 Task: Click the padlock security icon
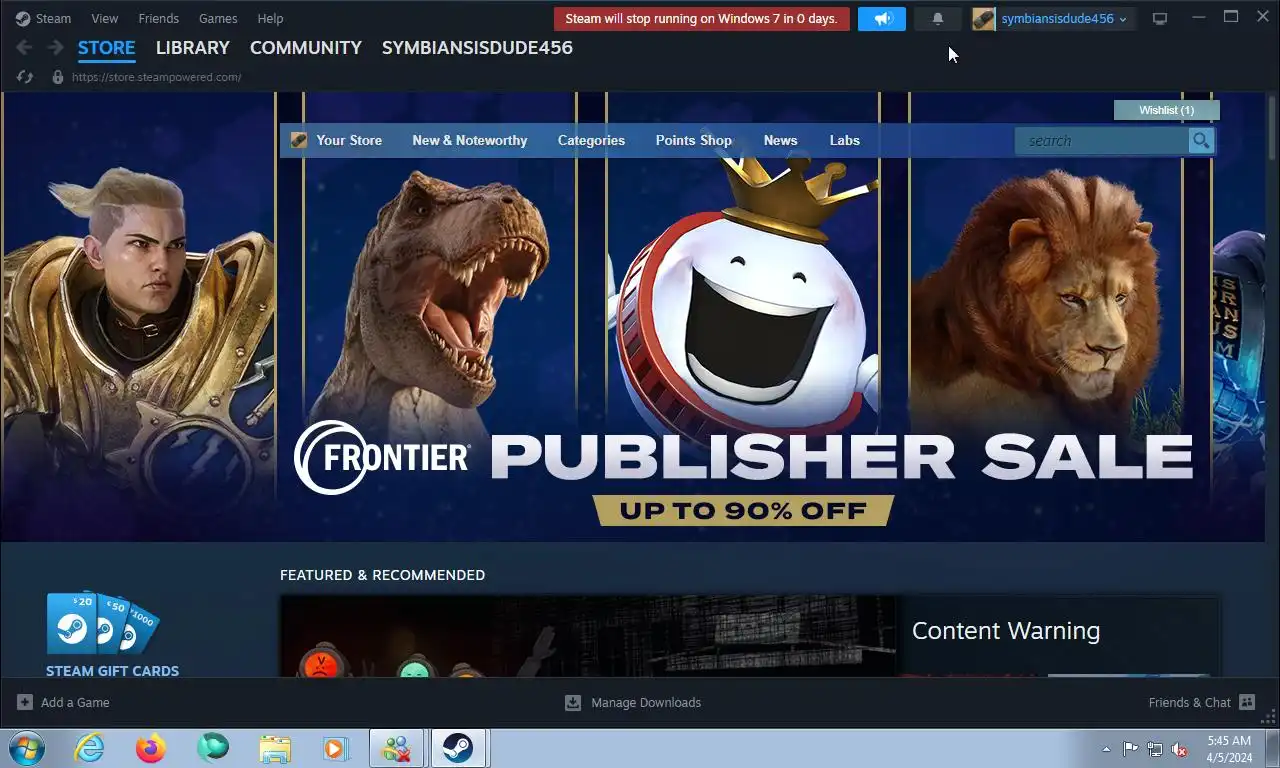[57, 77]
